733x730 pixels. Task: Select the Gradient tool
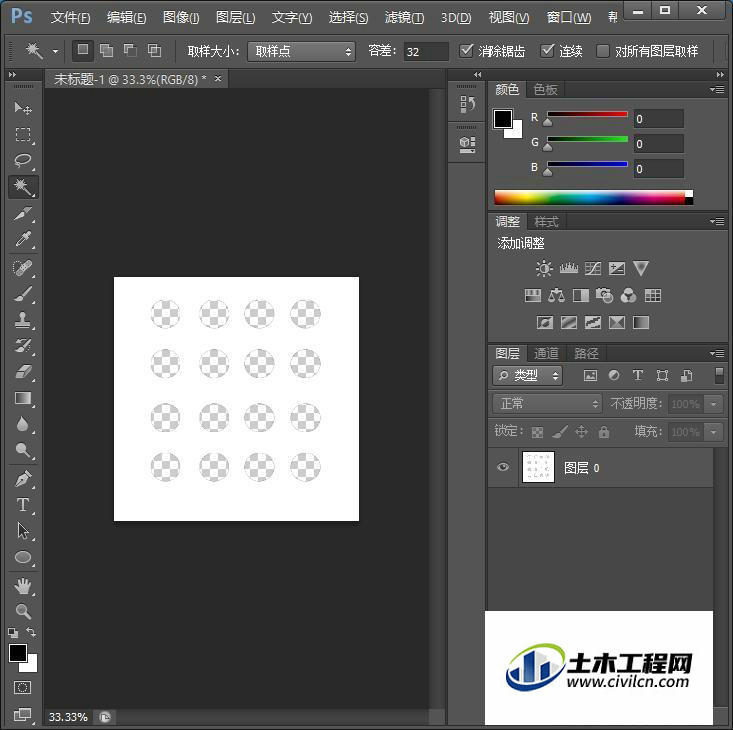click(x=22, y=398)
